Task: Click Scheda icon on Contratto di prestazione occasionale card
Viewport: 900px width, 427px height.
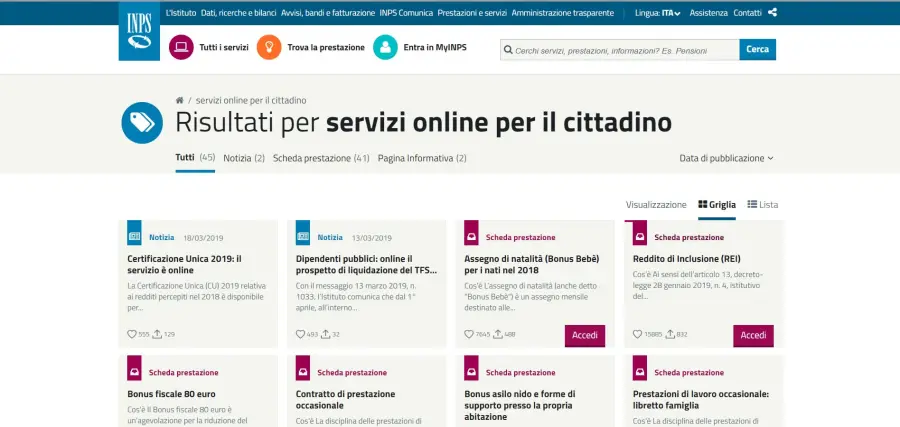Action: pyautogui.click(x=303, y=368)
